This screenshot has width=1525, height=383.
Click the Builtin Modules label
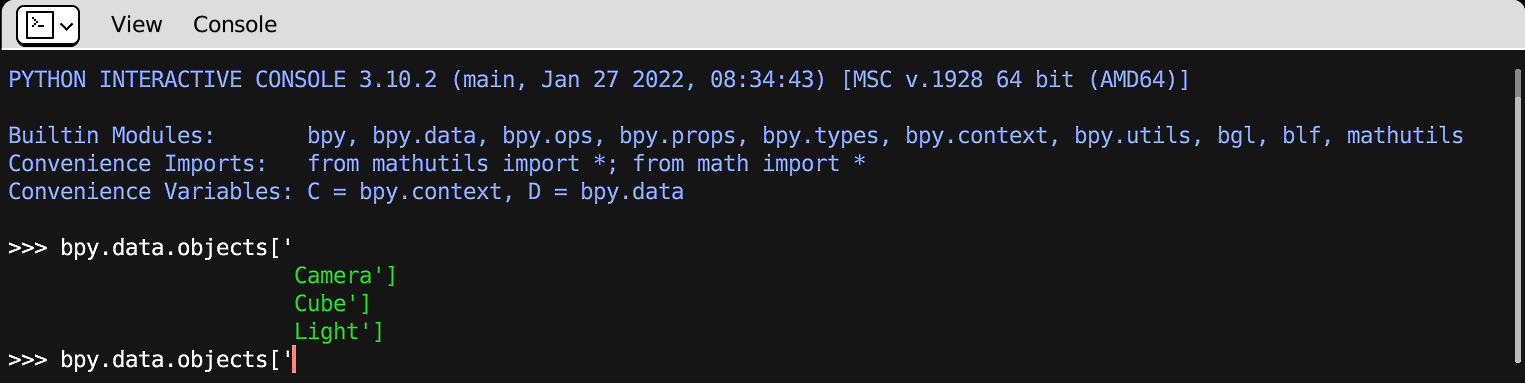111,135
